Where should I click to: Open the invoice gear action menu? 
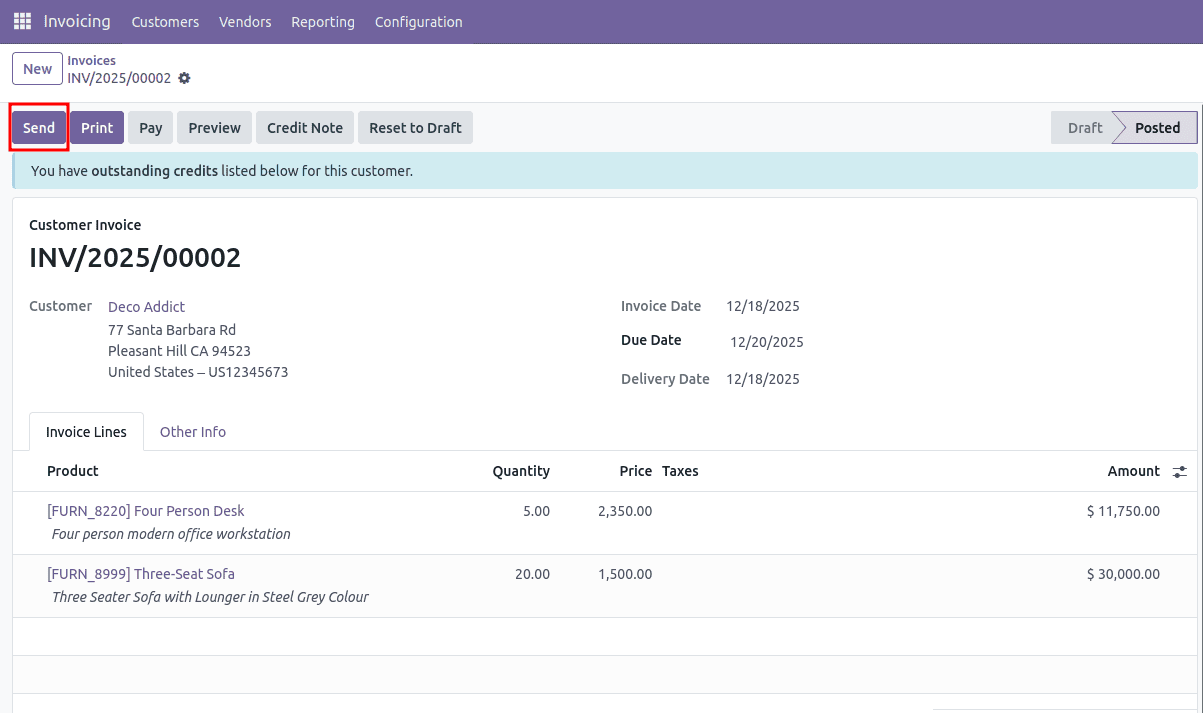[x=184, y=78]
